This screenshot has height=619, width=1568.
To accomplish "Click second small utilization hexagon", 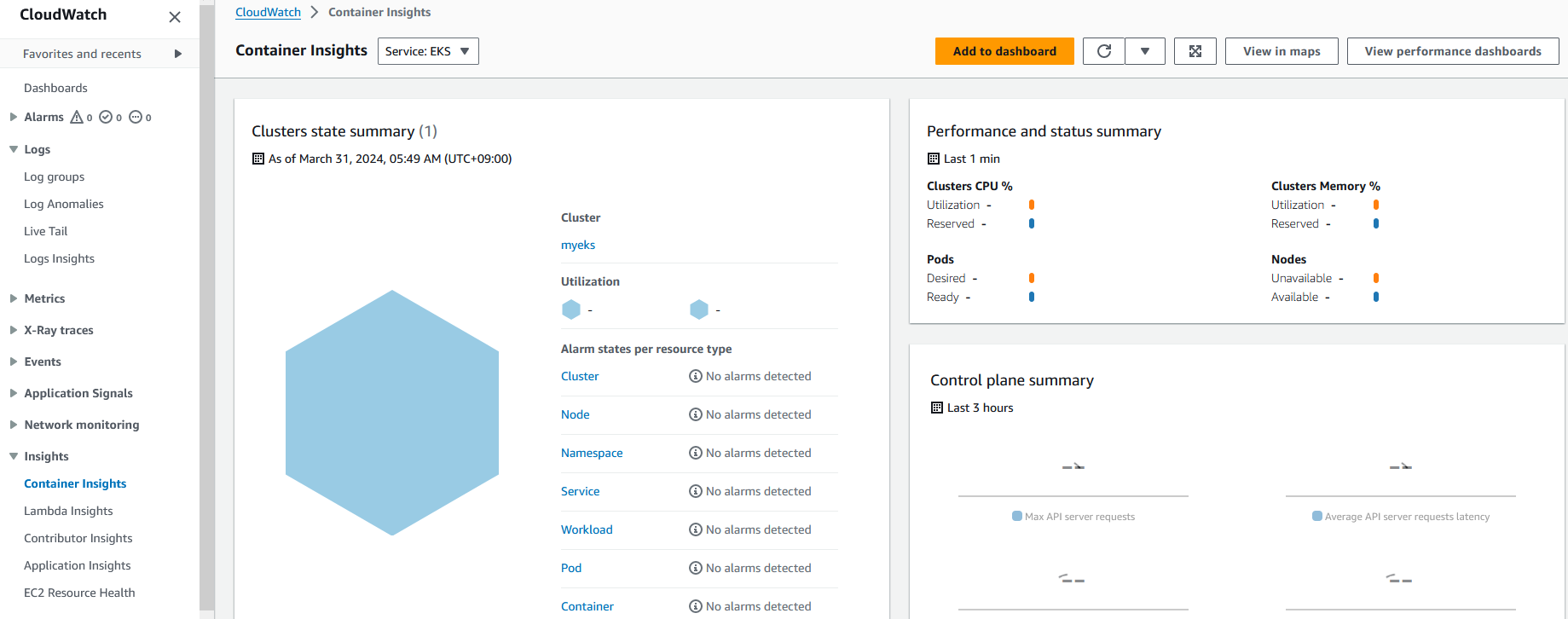I will click(699, 309).
